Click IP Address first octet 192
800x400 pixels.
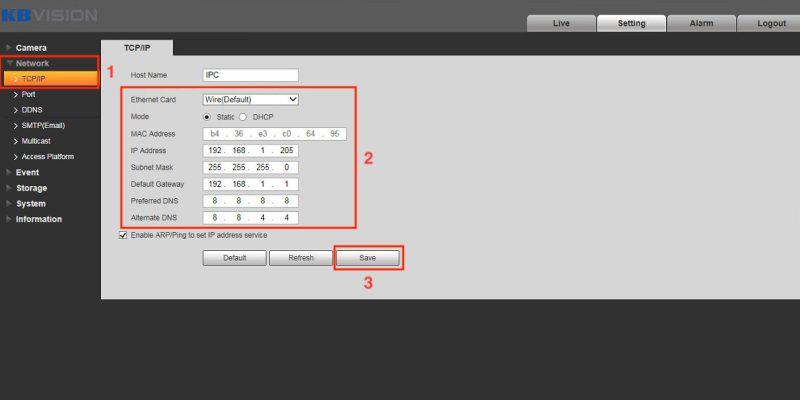tap(214, 151)
